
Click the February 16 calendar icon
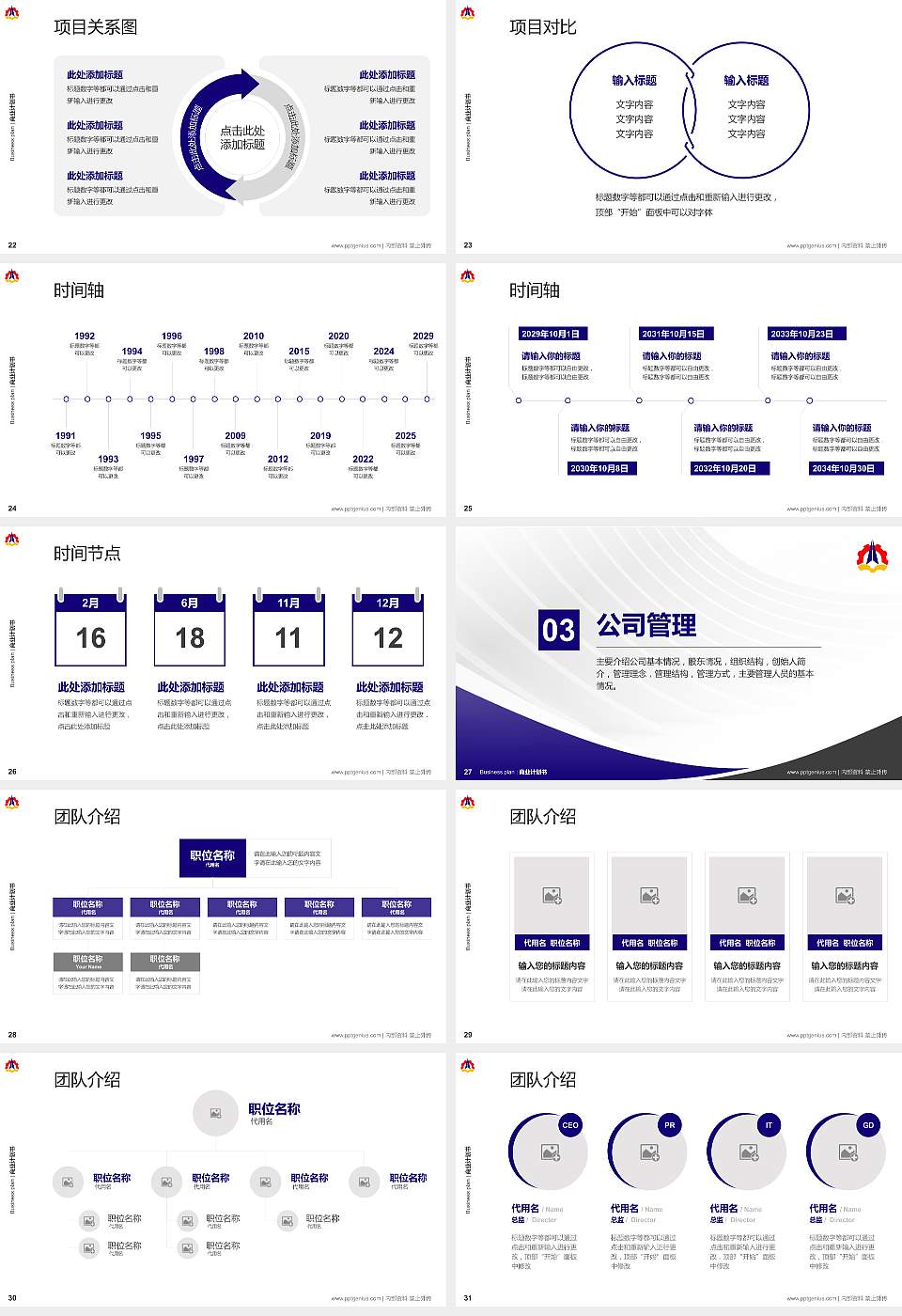tap(91, 630)
